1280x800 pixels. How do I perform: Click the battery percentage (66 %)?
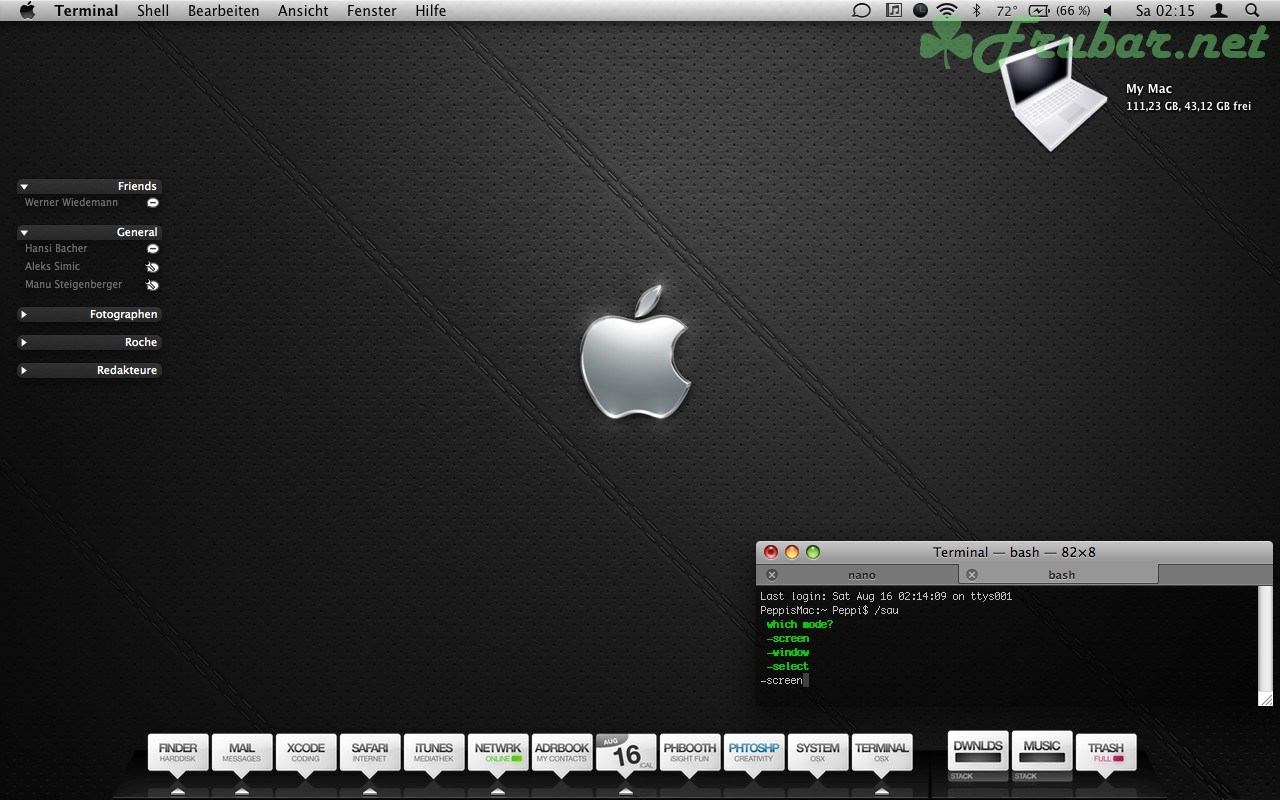[x=1073, y=11]
